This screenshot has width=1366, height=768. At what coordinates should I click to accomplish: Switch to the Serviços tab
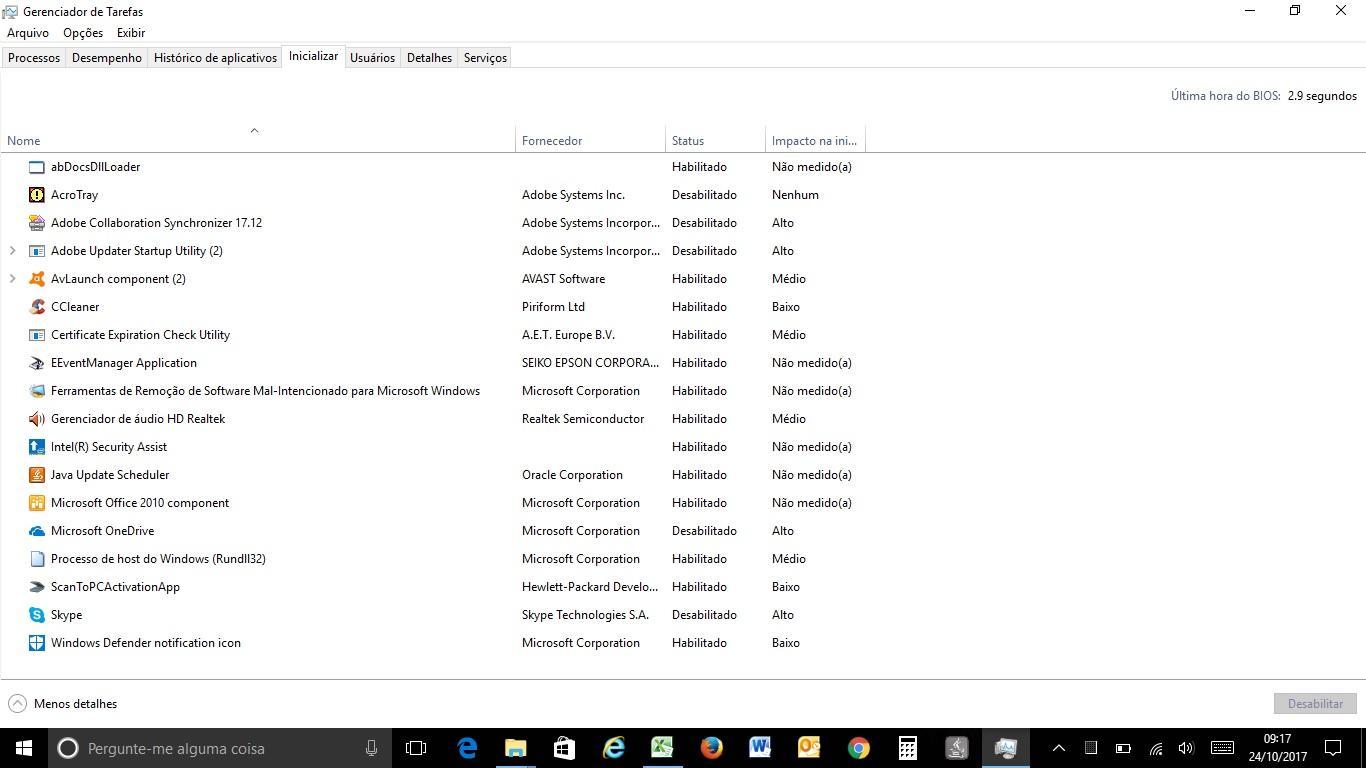point(485,58)
